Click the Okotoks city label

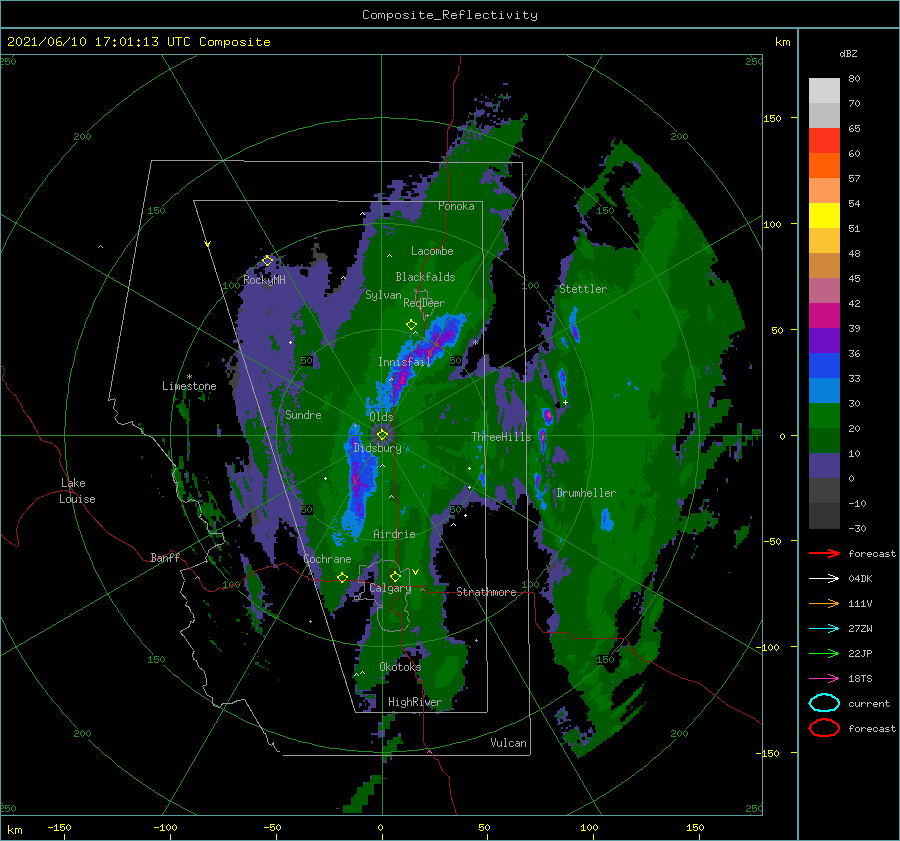pyautogui.click(x=400, y=667)
